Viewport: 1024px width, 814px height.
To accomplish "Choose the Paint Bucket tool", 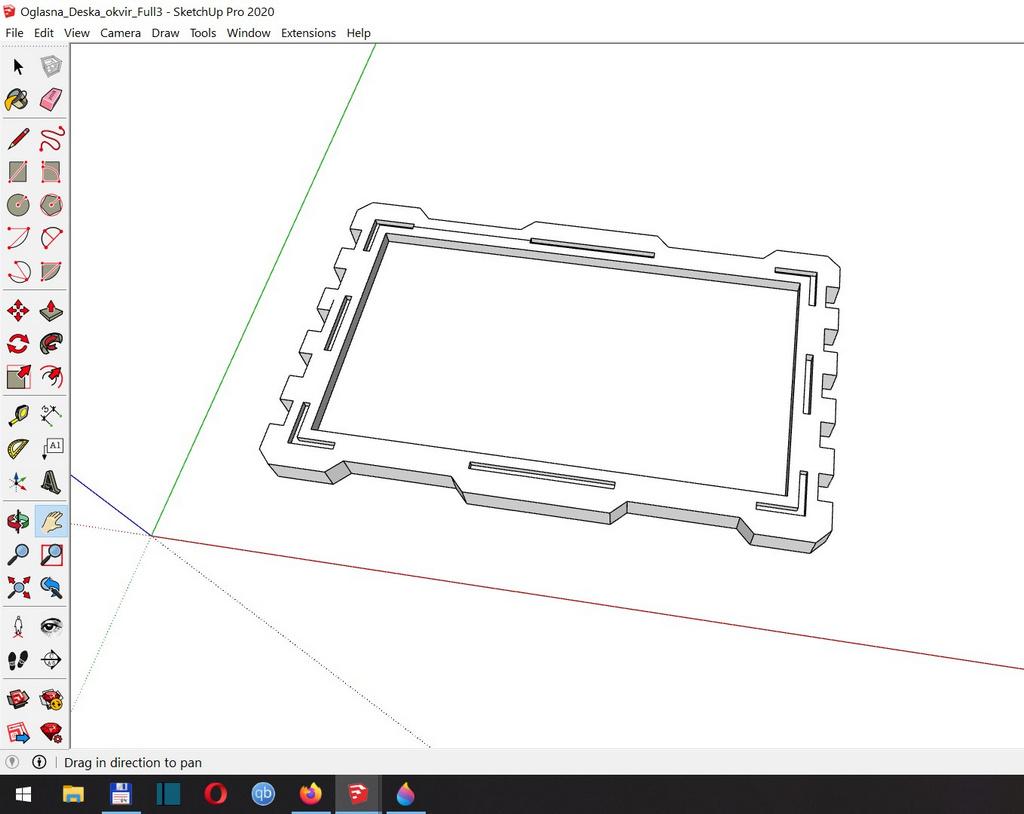I will pyautogui.click(x=18, y=100).
